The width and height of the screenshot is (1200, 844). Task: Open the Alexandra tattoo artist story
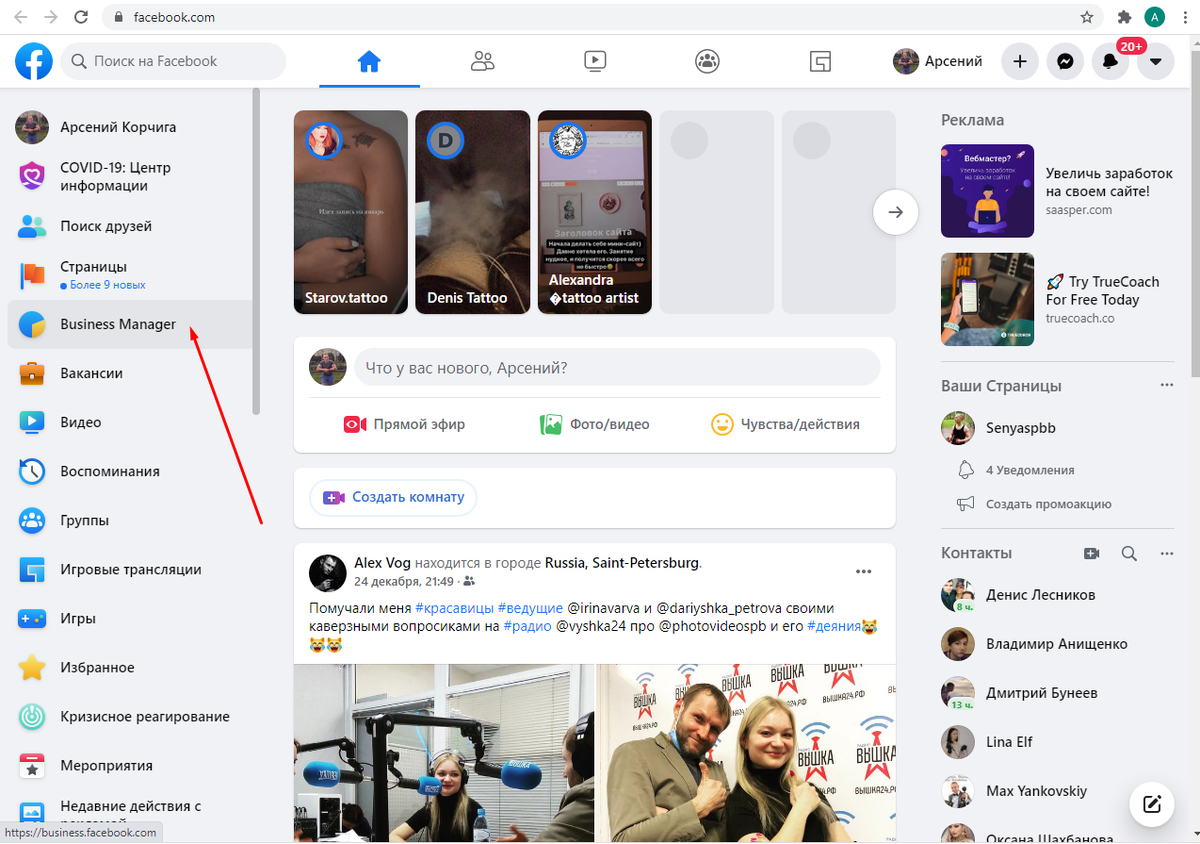click(x=595, y=212)
